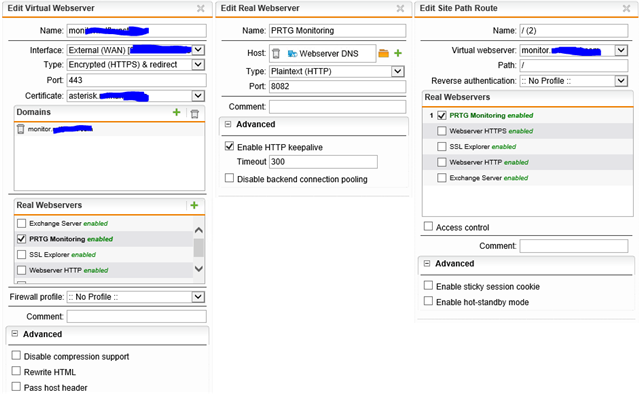
Task: Add a real webserver in Virtual Webserver panel
Action: (x=194, y=205)
